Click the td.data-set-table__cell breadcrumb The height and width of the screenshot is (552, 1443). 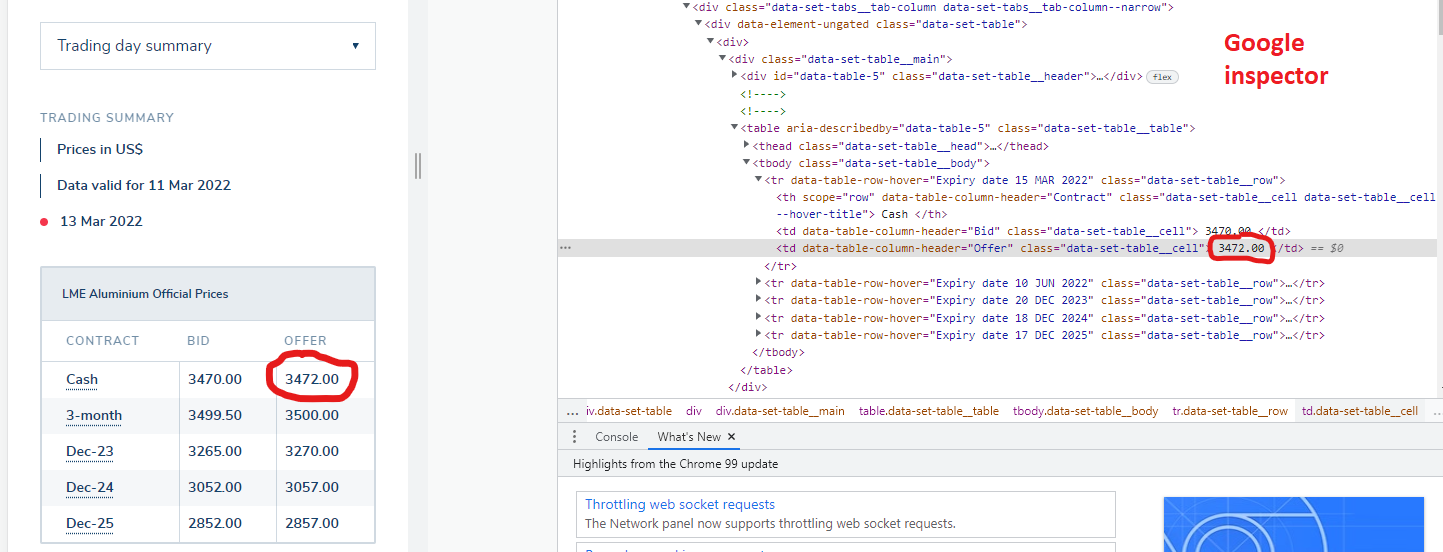(1360, 411)
